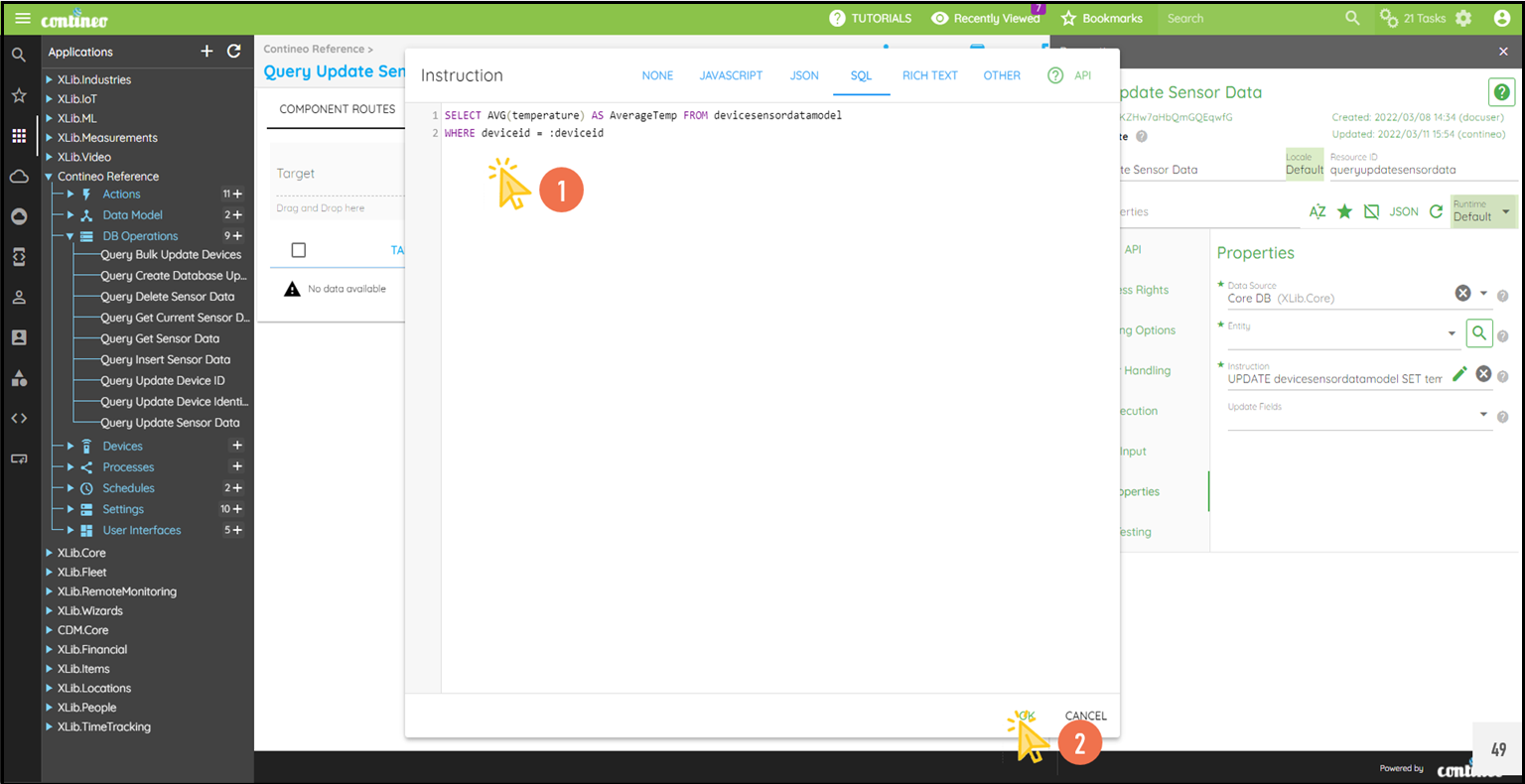The width and height of the screenshot is (1525, 784).
Task: Click the magnifier next to Entity field
Action: [x=1478, y=333]
